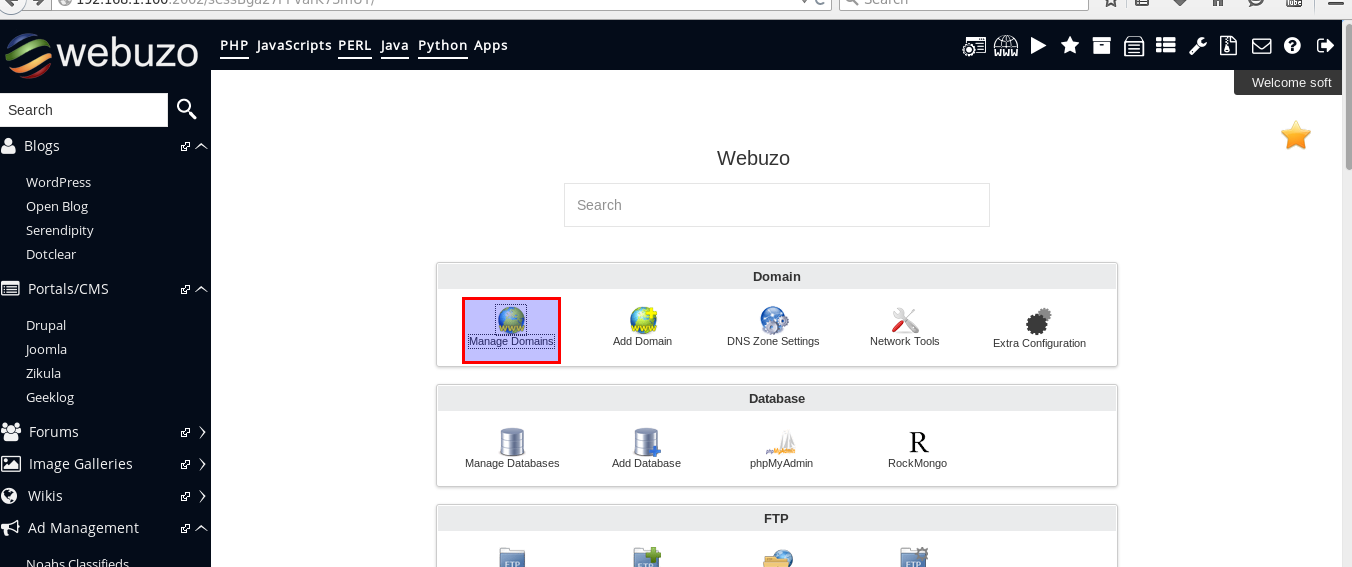Image resolution: width=1352 pixels, height=567 pixels.
Task: Click the logout arrow icon in top bar
Action: pos(1325,46)
